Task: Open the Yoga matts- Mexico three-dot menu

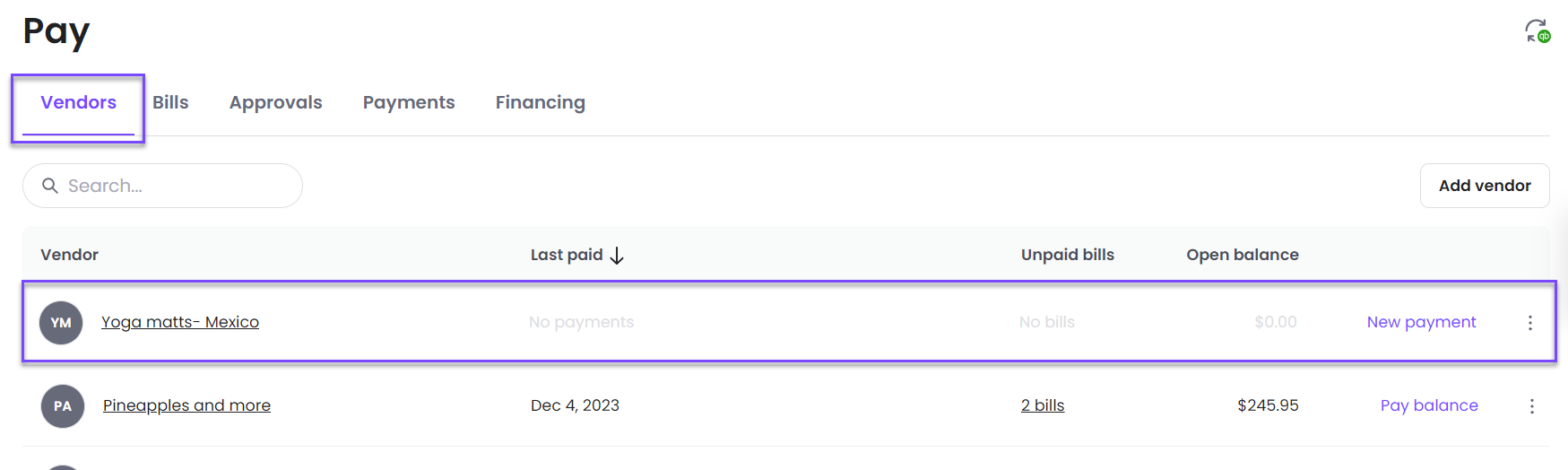Action: [1530, 323]
